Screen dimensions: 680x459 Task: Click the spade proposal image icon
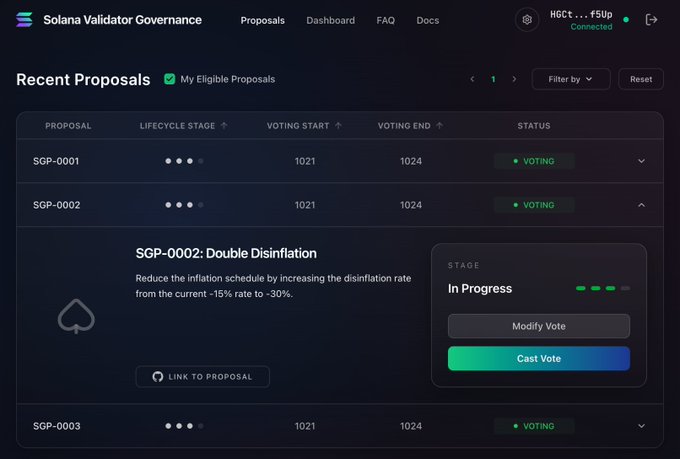pyautogui.click(x=76, y=316)
